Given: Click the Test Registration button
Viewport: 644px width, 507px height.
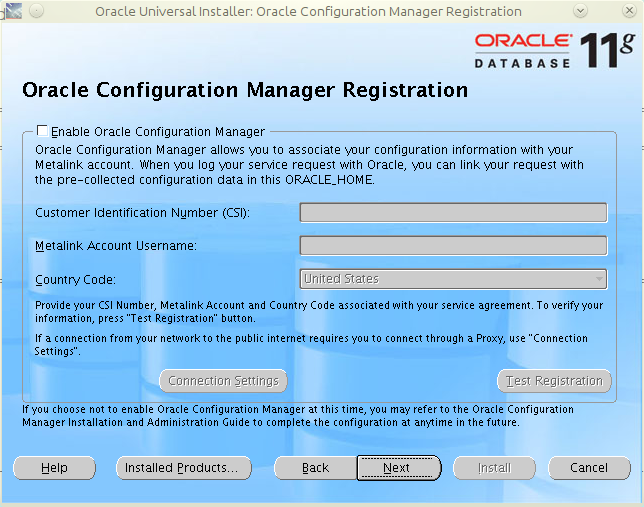Looking at the screenshot, I should [554, 381].
